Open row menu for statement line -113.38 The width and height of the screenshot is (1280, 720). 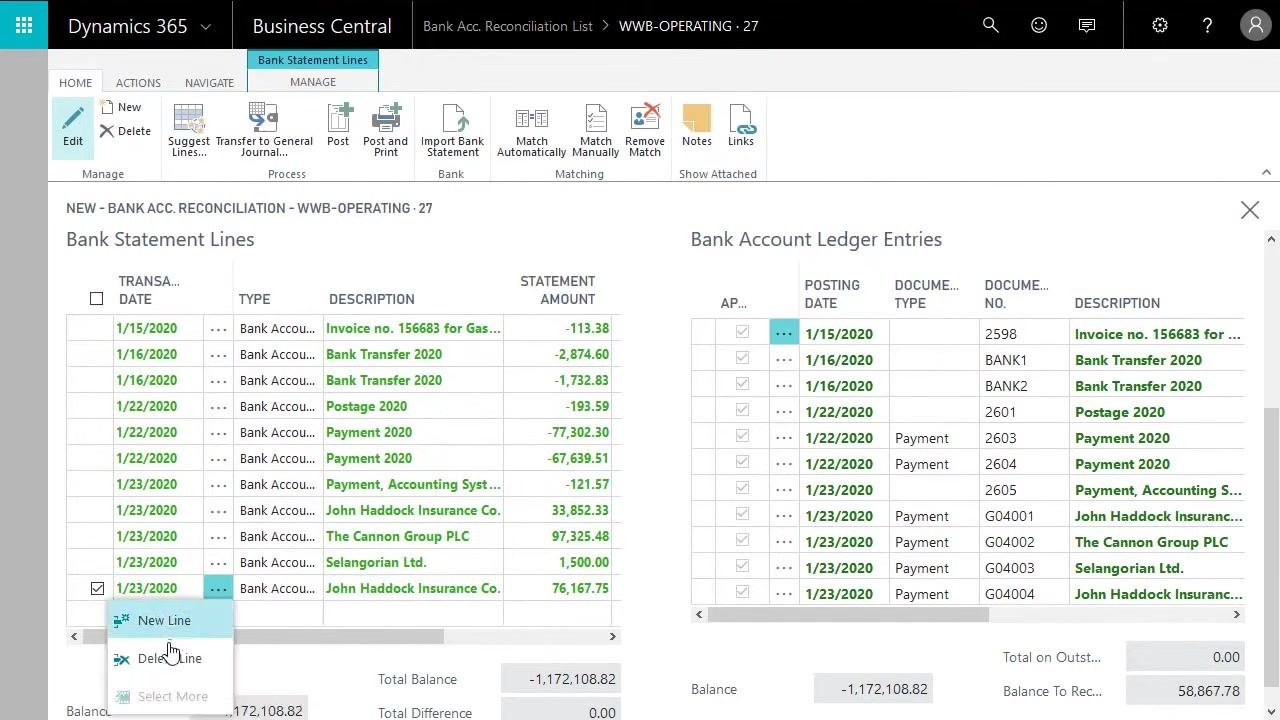(x=218, y=328)
